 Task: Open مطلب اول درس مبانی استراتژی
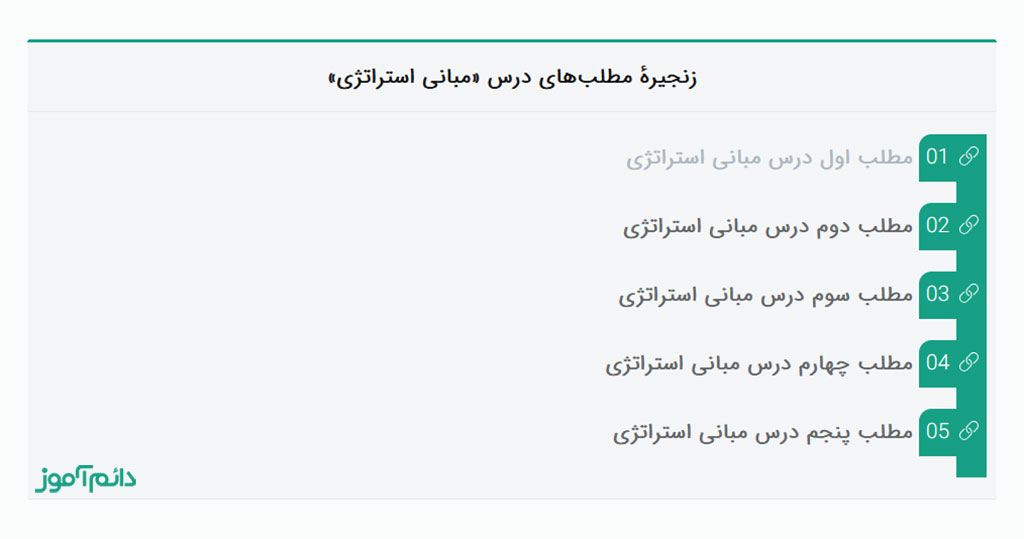pyautogui.click(x=769, y=158)
